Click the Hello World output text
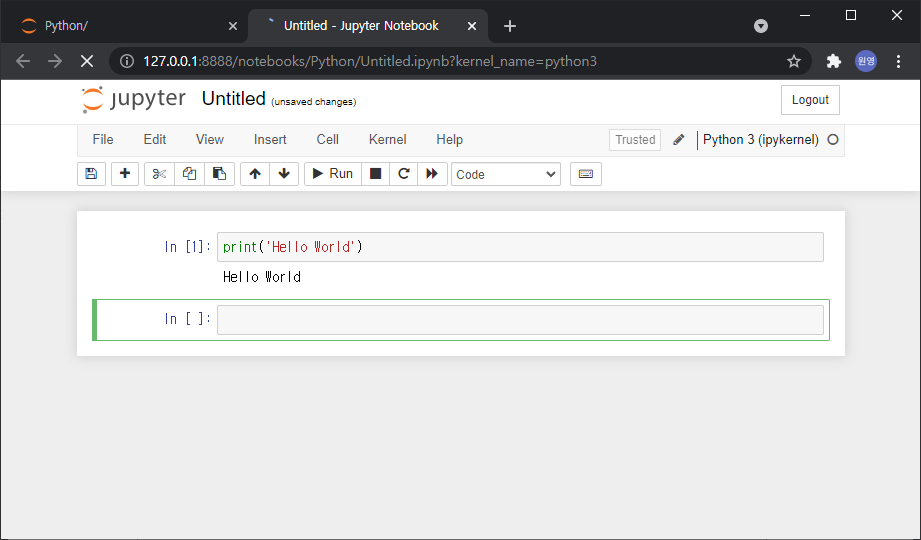The image size is (921, 540). click(262, 277)
